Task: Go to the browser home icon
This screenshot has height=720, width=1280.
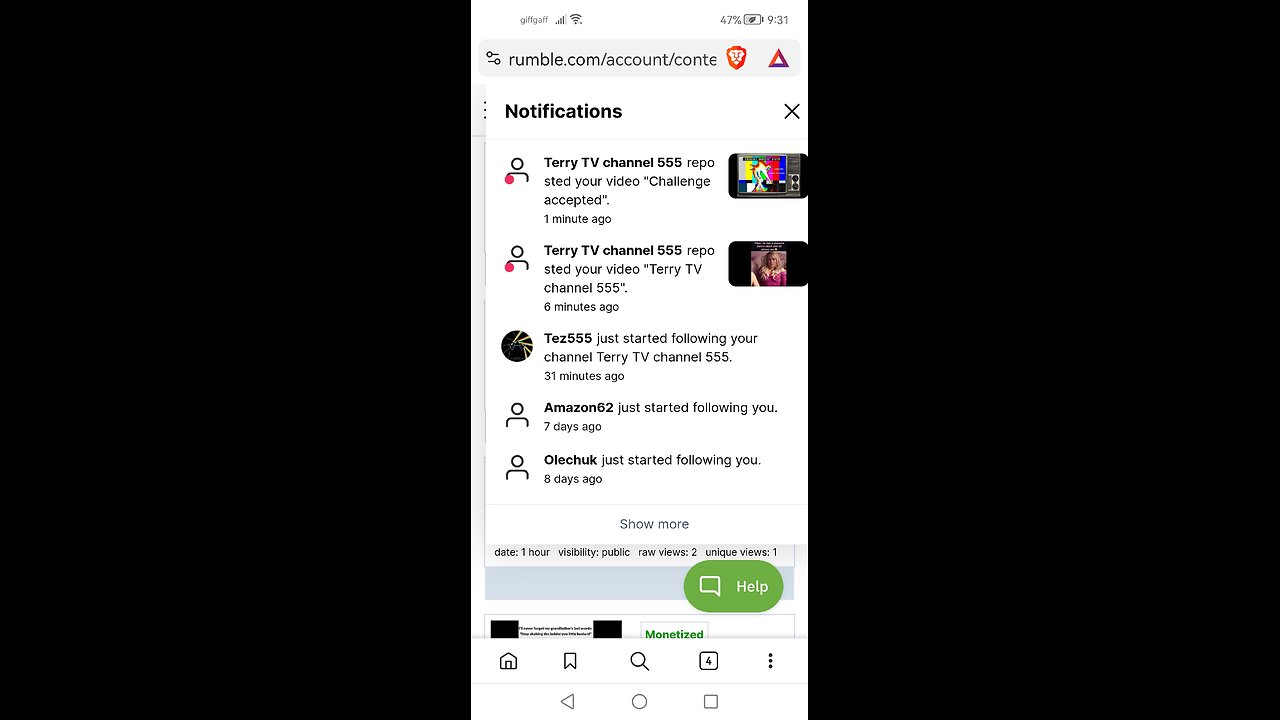Action: pos(508,661)
